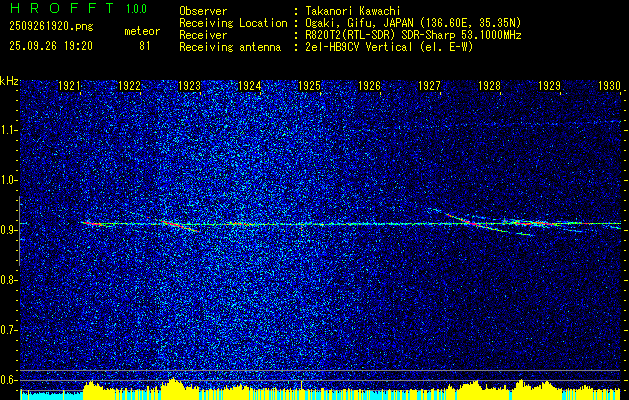
Task: Click the 1929 time marker
Action: (550, 85)
